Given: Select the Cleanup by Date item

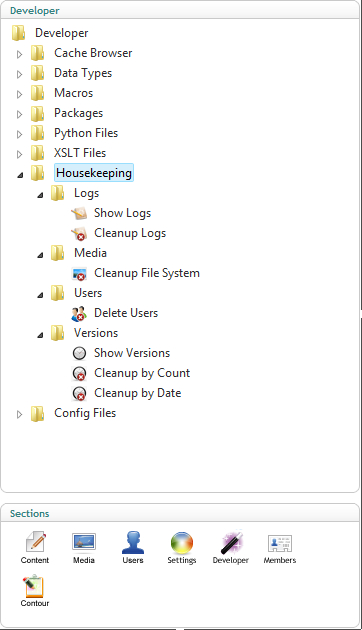Looking at the screenshot, I should 137,393.
